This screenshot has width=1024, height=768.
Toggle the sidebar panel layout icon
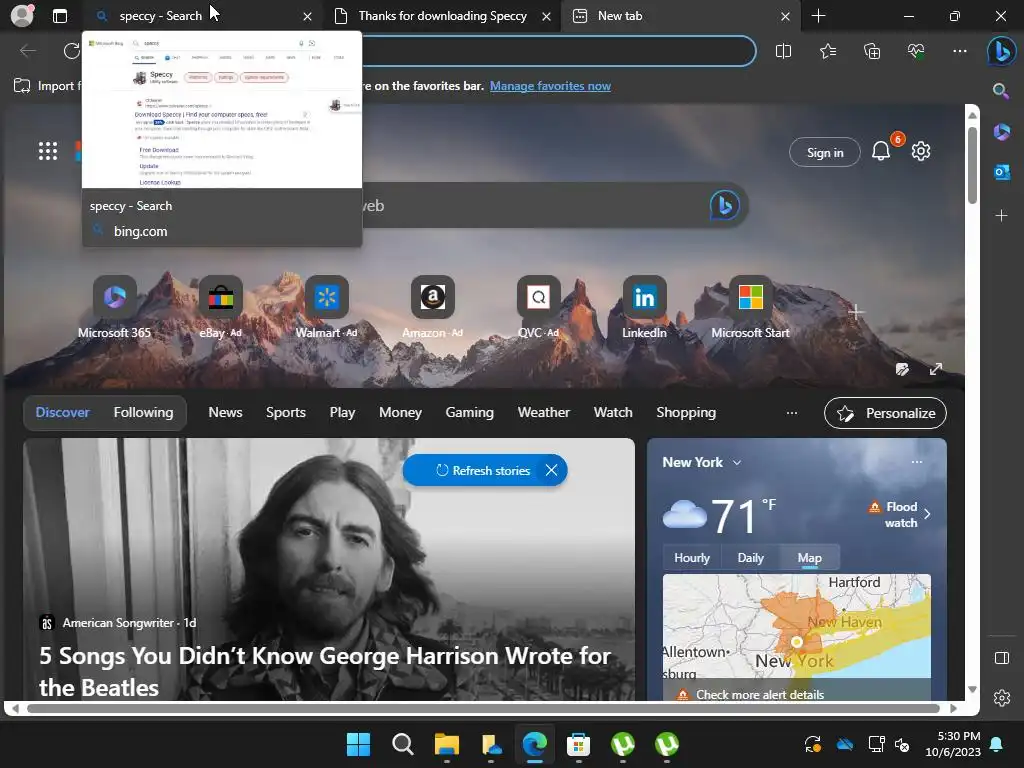[1002, 658]
